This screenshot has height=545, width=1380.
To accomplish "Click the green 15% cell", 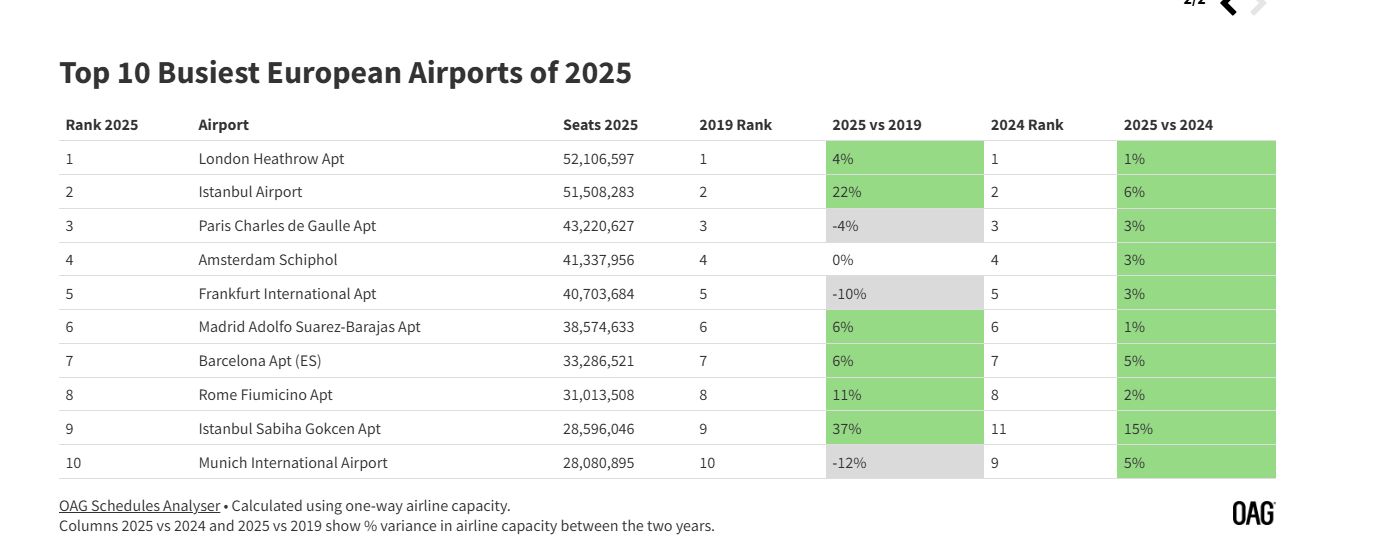I will click(x=1195, y=429).
